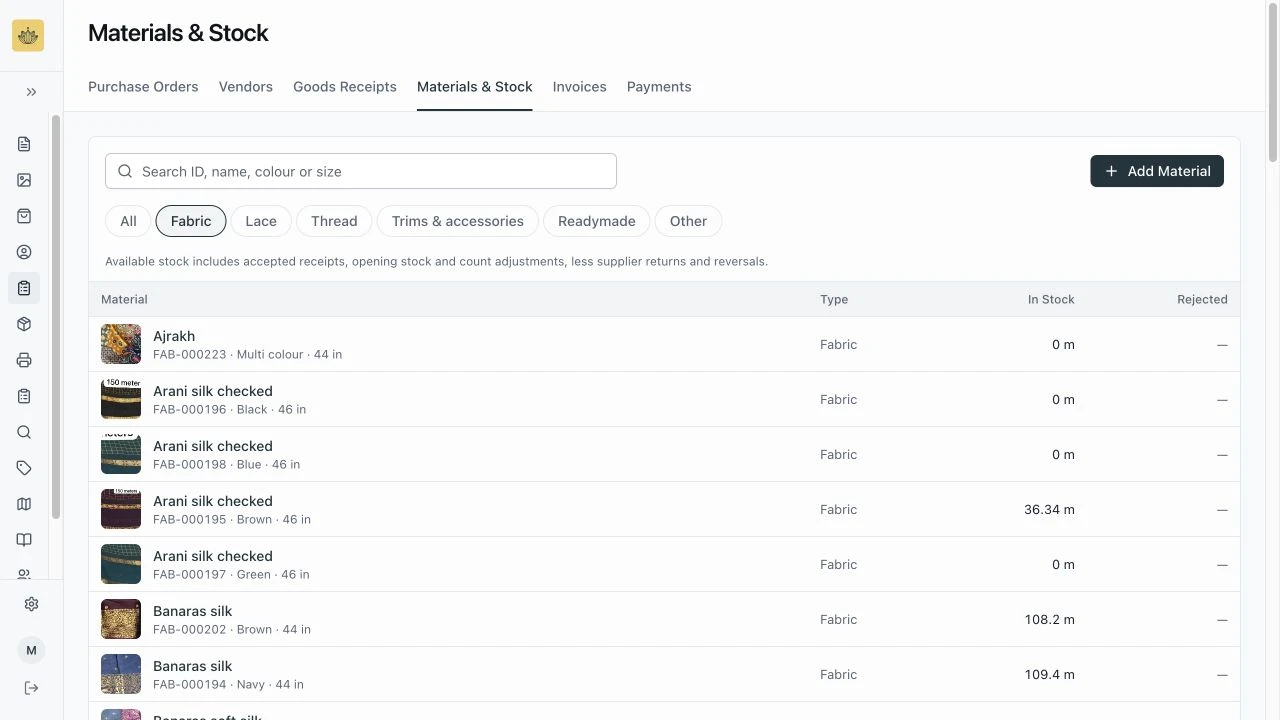Filter materials by Readymade
This screenshot has height=720, width=1280.
tap(597, 221)
